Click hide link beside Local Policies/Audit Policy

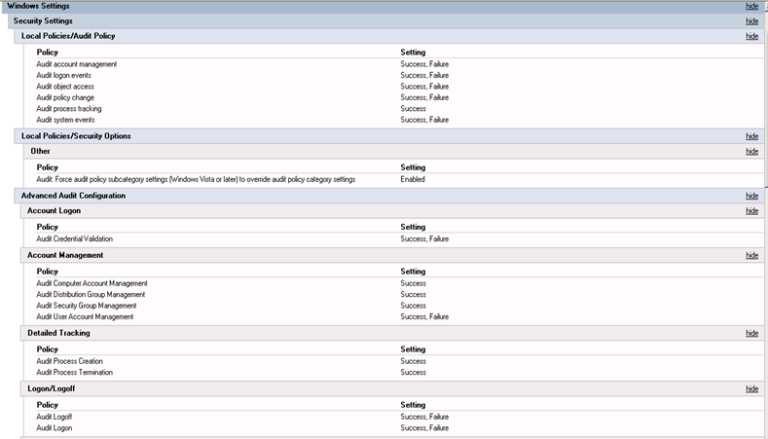coord(751,36)
